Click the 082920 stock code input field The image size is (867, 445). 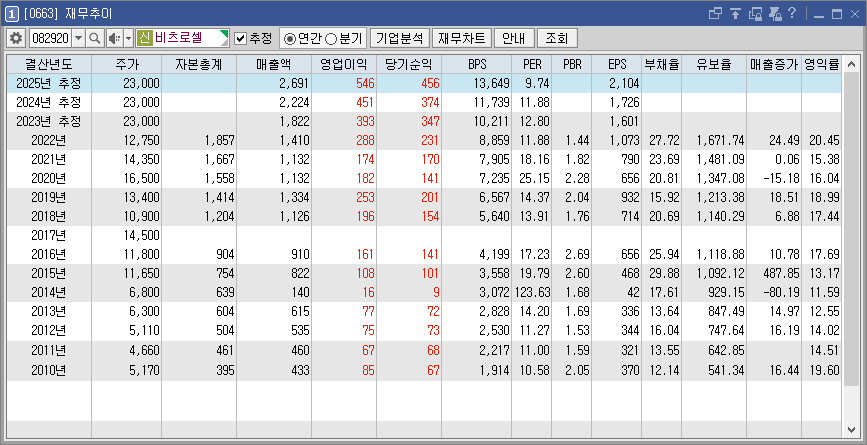pyautogui.click(x=50, y=38)
